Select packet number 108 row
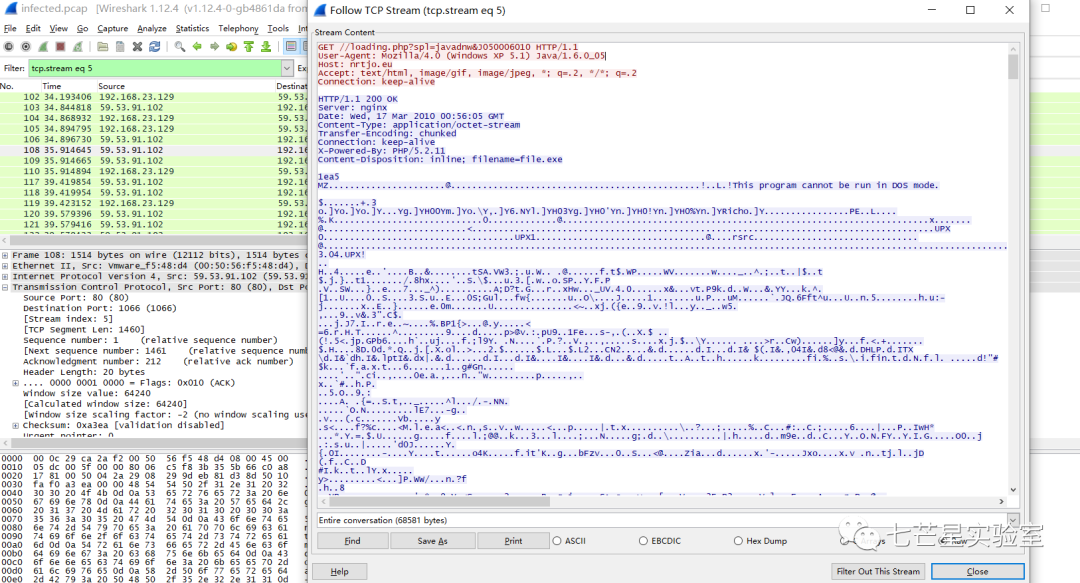 153,150
